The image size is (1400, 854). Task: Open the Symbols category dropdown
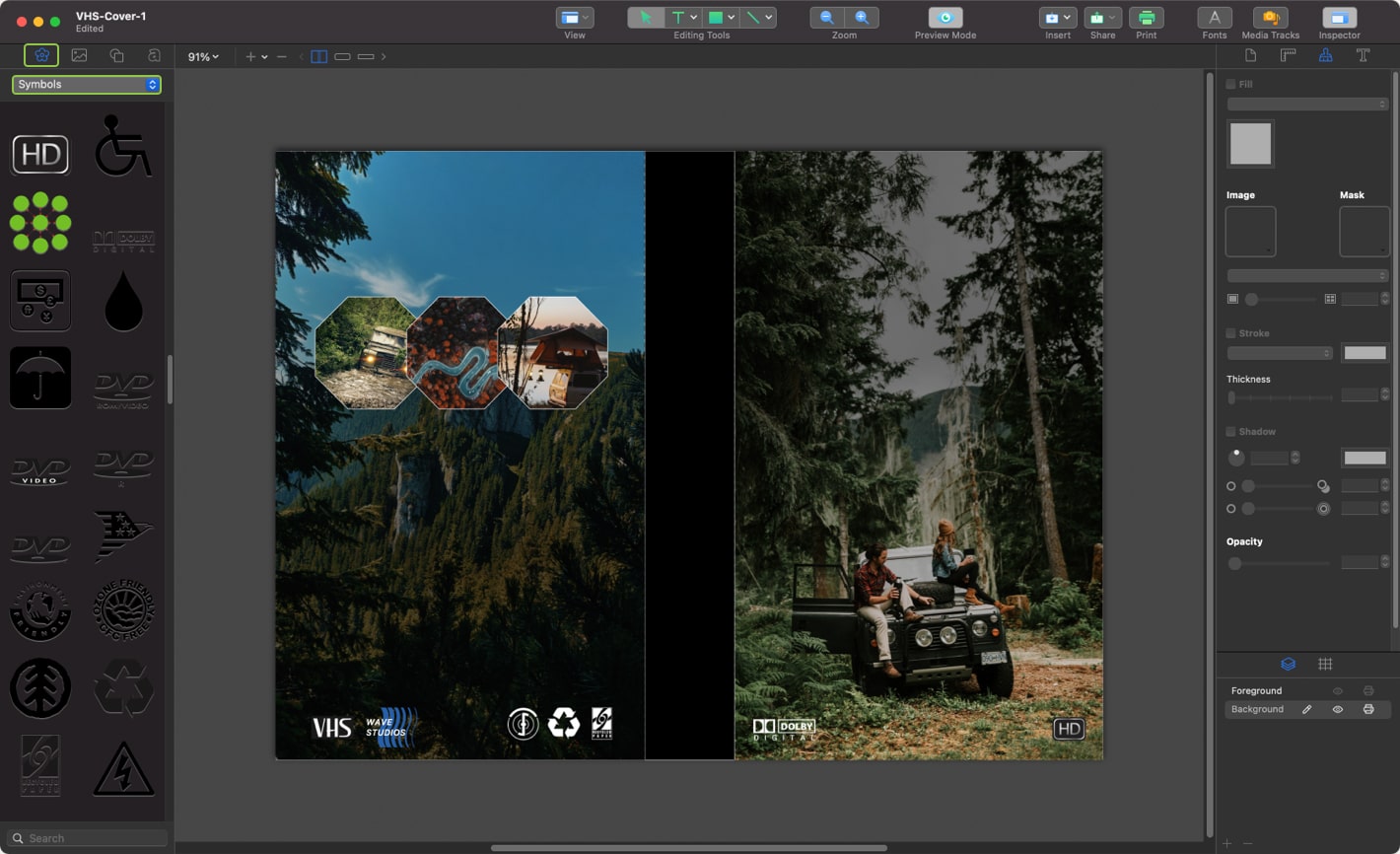tap(86, 84)
